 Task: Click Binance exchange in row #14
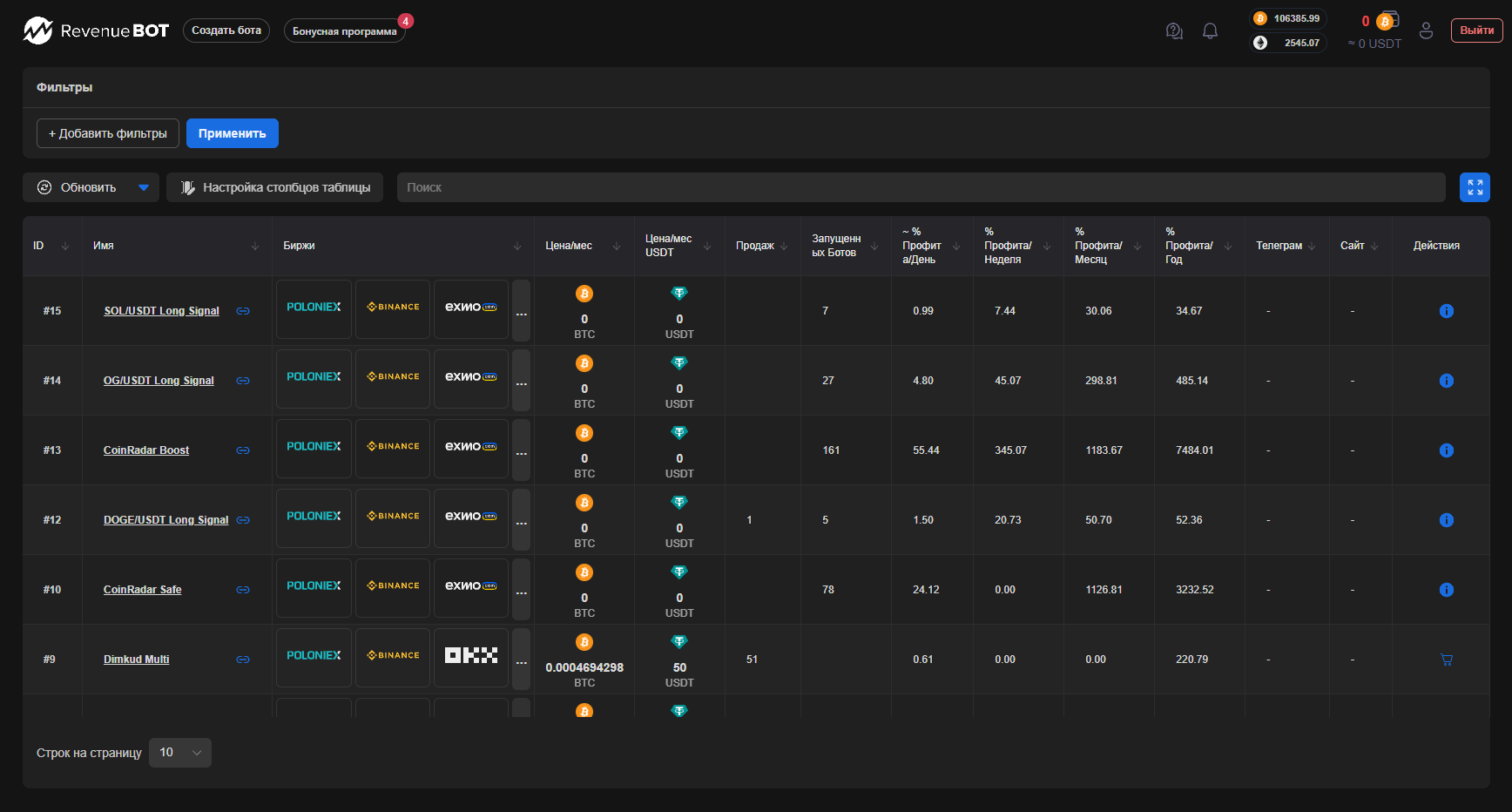pyautogui.click(x=393, y=379)
